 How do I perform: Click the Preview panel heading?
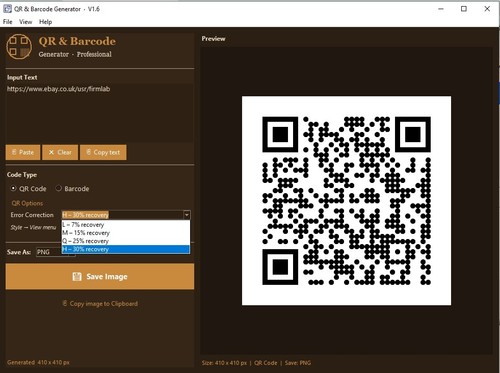coord(213,39)
